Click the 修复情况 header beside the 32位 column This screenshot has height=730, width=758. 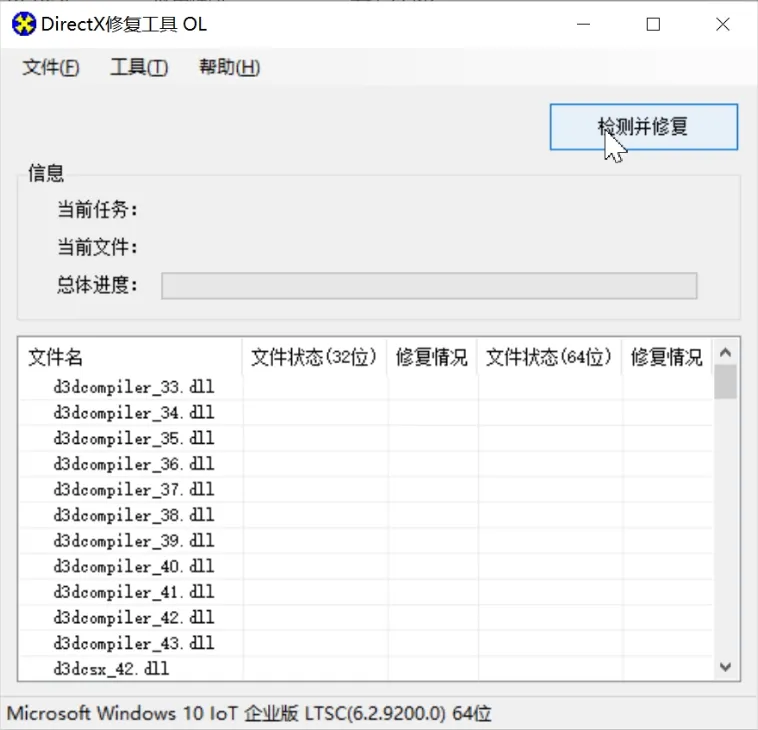[x=432, y=358]
